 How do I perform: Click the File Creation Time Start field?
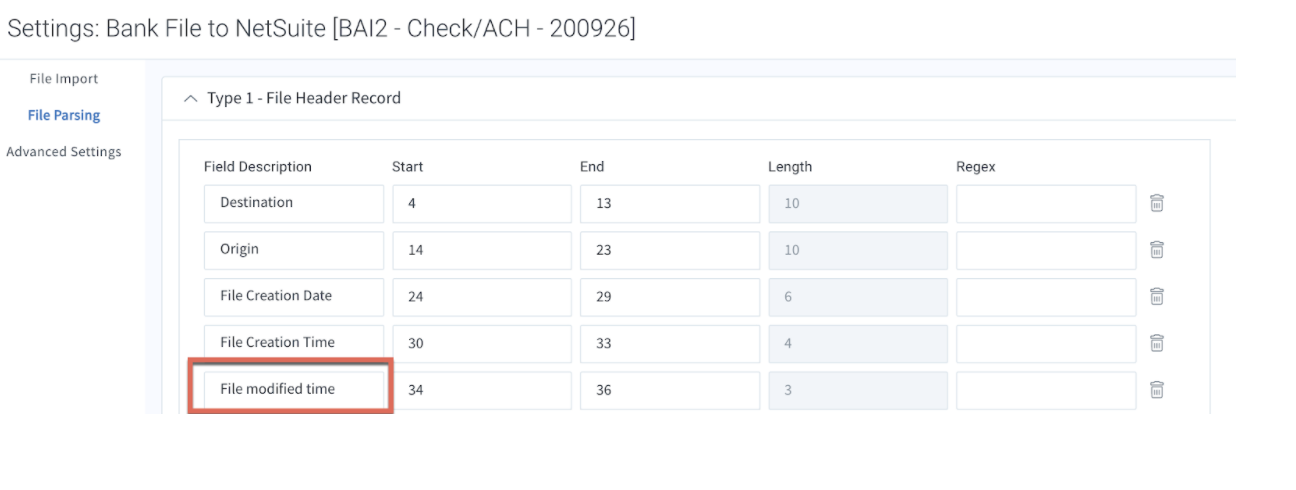click(482, 343)
